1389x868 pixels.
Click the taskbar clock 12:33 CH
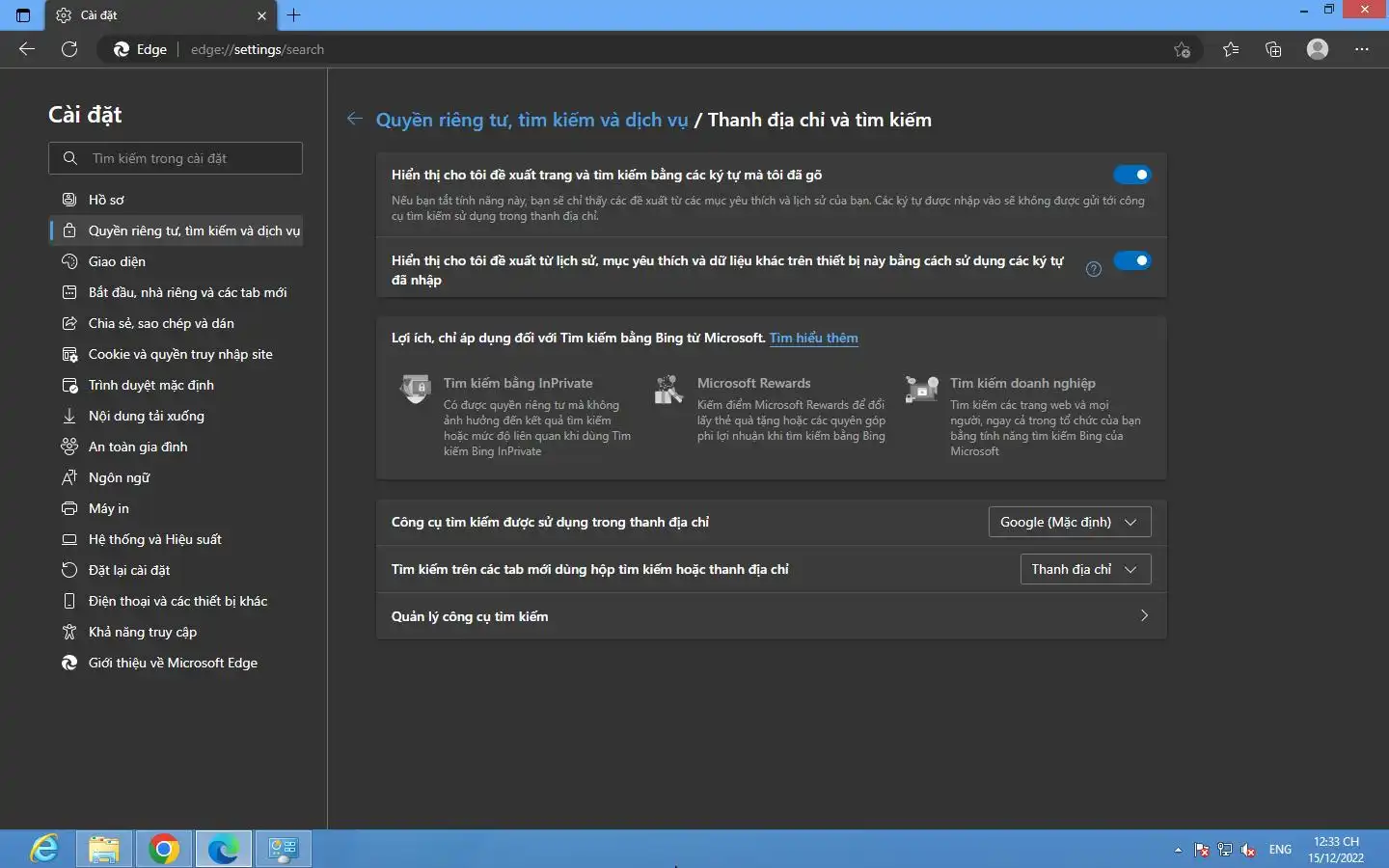click(1336, 850)
